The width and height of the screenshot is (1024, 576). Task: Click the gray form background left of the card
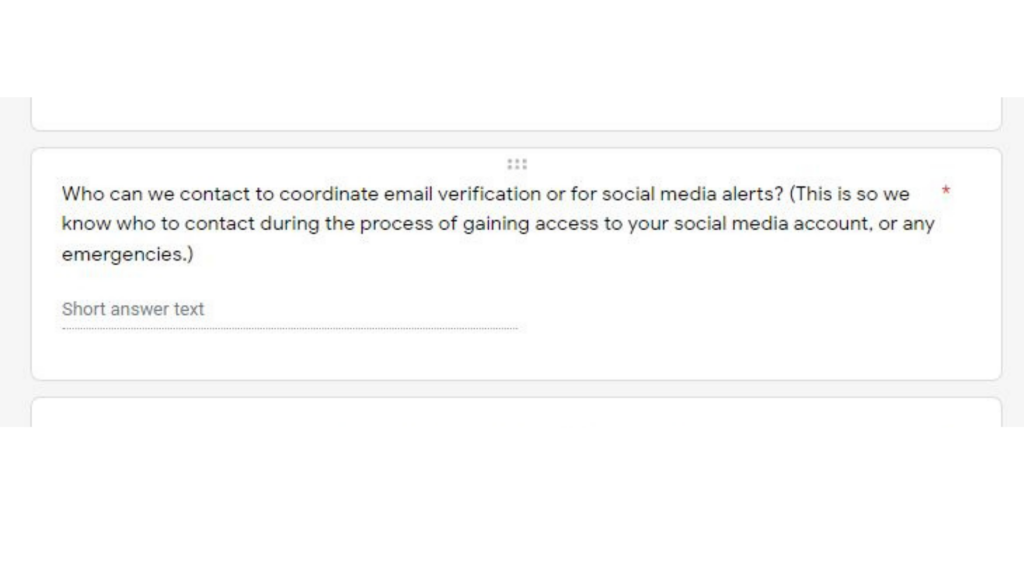14,262
